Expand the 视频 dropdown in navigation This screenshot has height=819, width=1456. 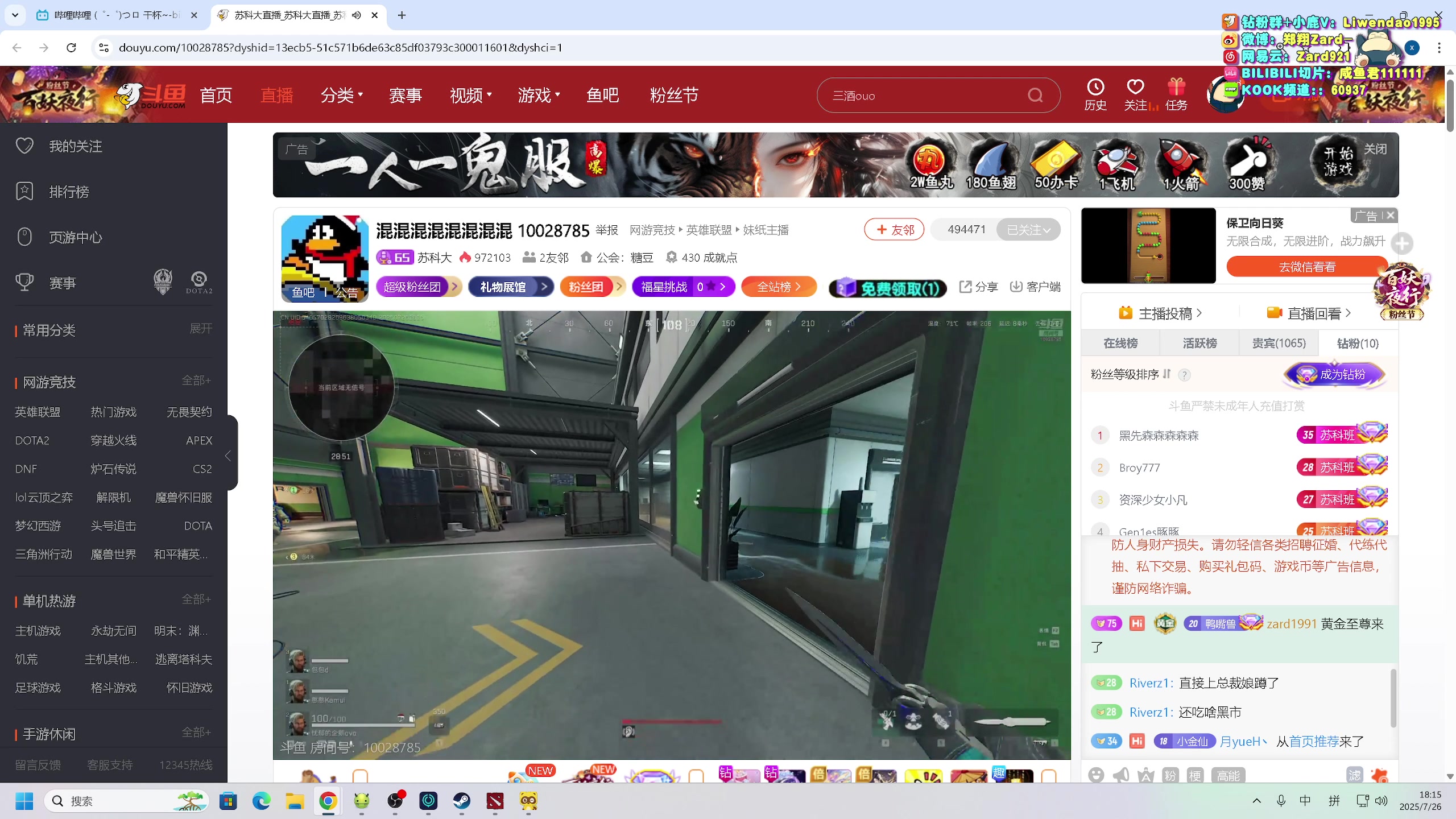tap(470, 95)
